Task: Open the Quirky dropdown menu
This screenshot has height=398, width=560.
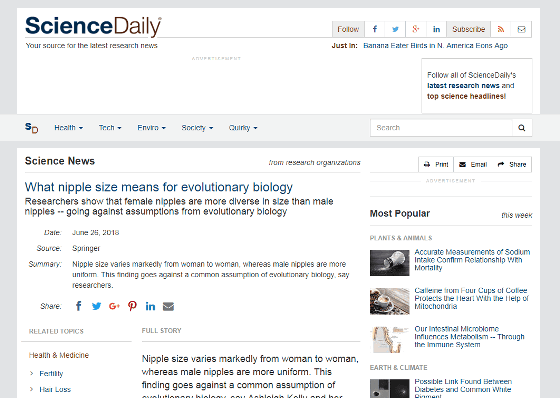Action: 243,128
